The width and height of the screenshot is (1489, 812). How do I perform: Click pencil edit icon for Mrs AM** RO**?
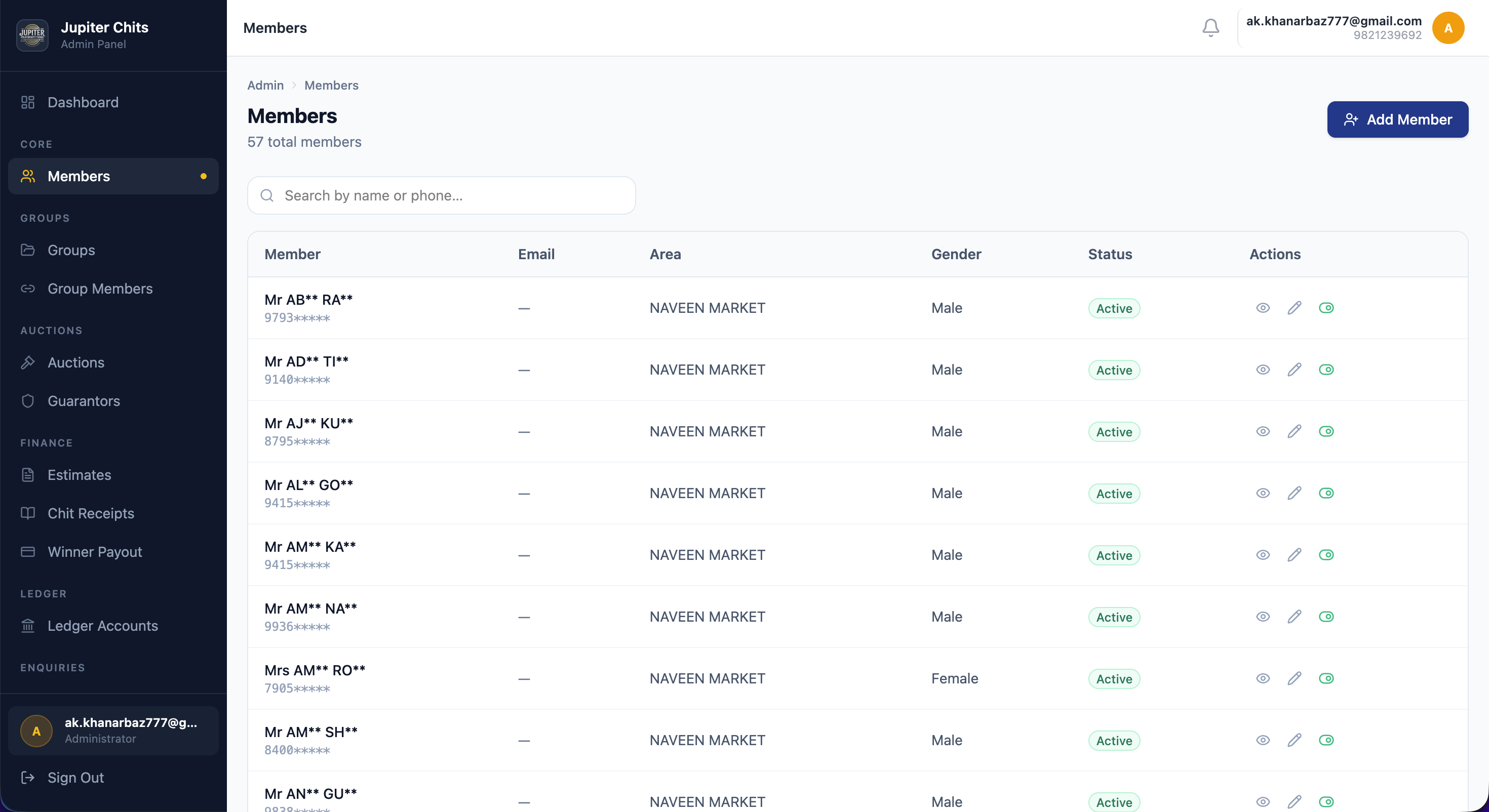[x=1294, y=678]
